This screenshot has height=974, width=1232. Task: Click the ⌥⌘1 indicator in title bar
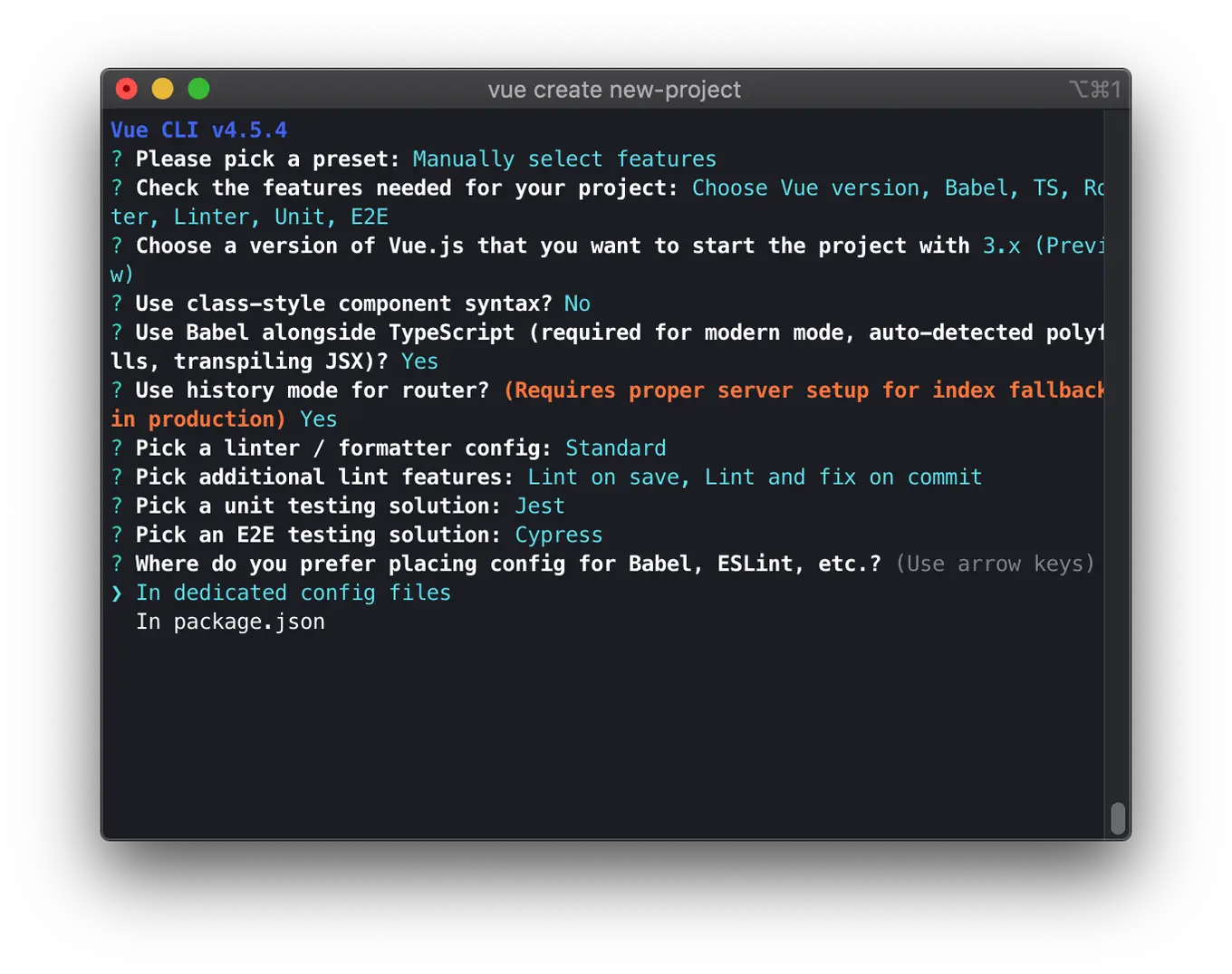(1095, 90)
